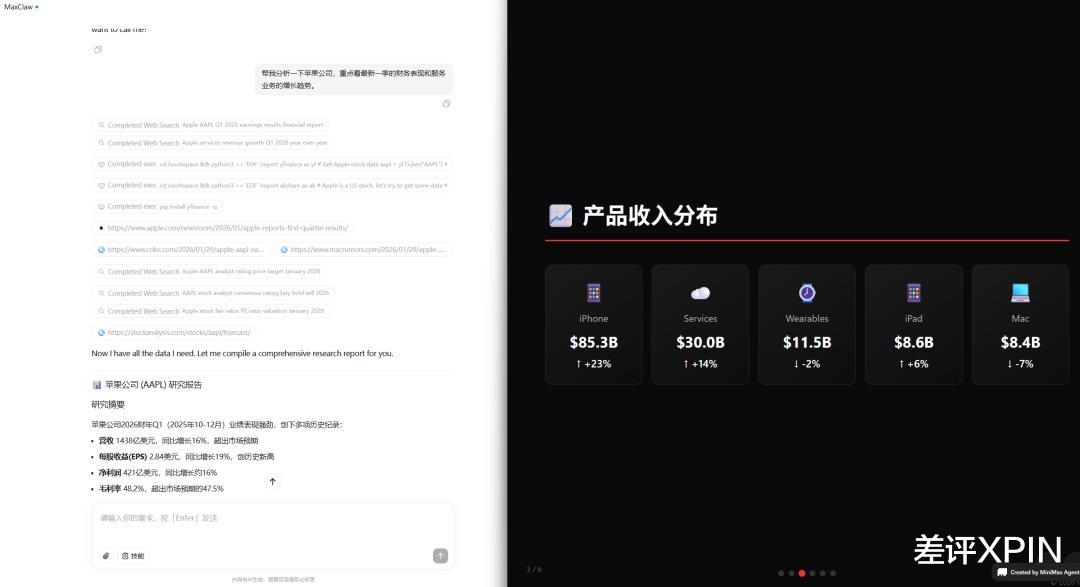Click the paperclip attach file icon
This screenshot has height=587, width=1080.
[106, 556]
